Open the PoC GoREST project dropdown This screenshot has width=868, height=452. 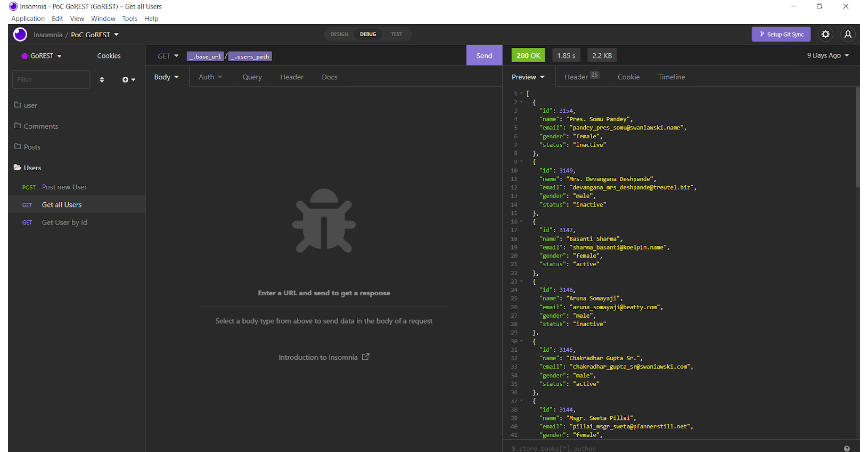pos(95,35)
